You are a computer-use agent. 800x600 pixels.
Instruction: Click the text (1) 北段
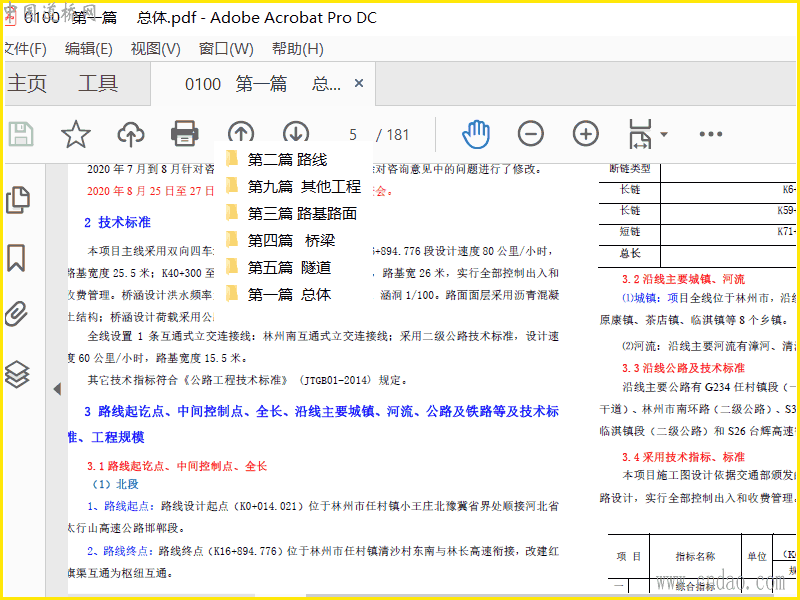pyautogui.click(x=115, y=484)
